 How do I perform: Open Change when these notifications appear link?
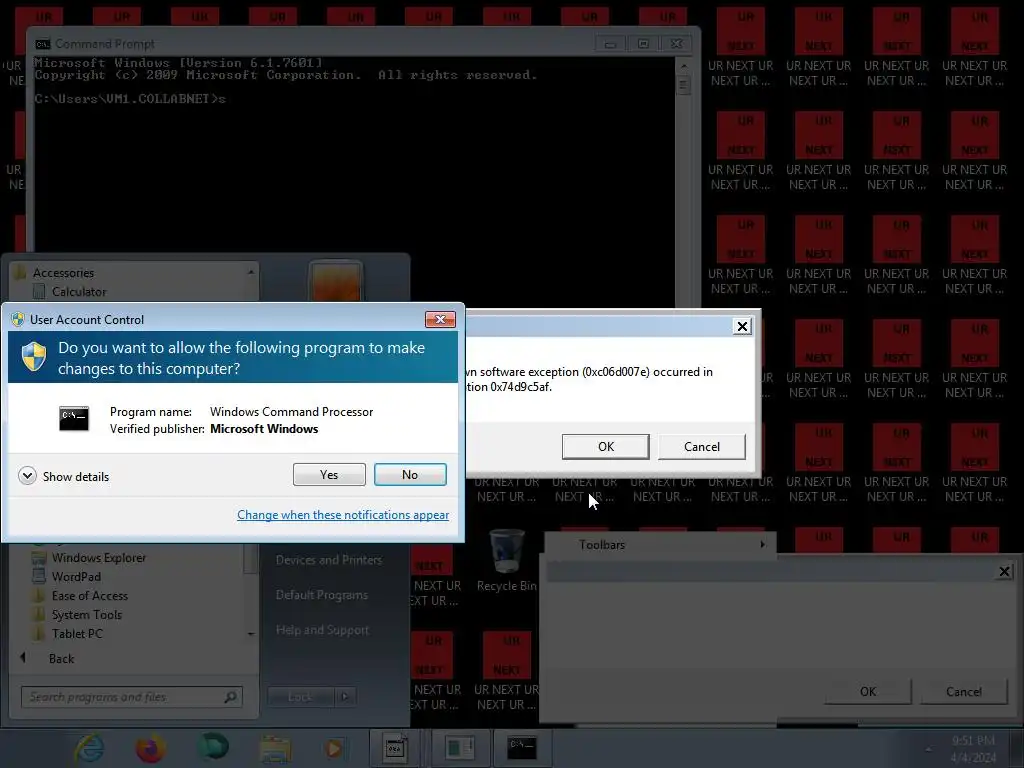(x=343, y=515)
